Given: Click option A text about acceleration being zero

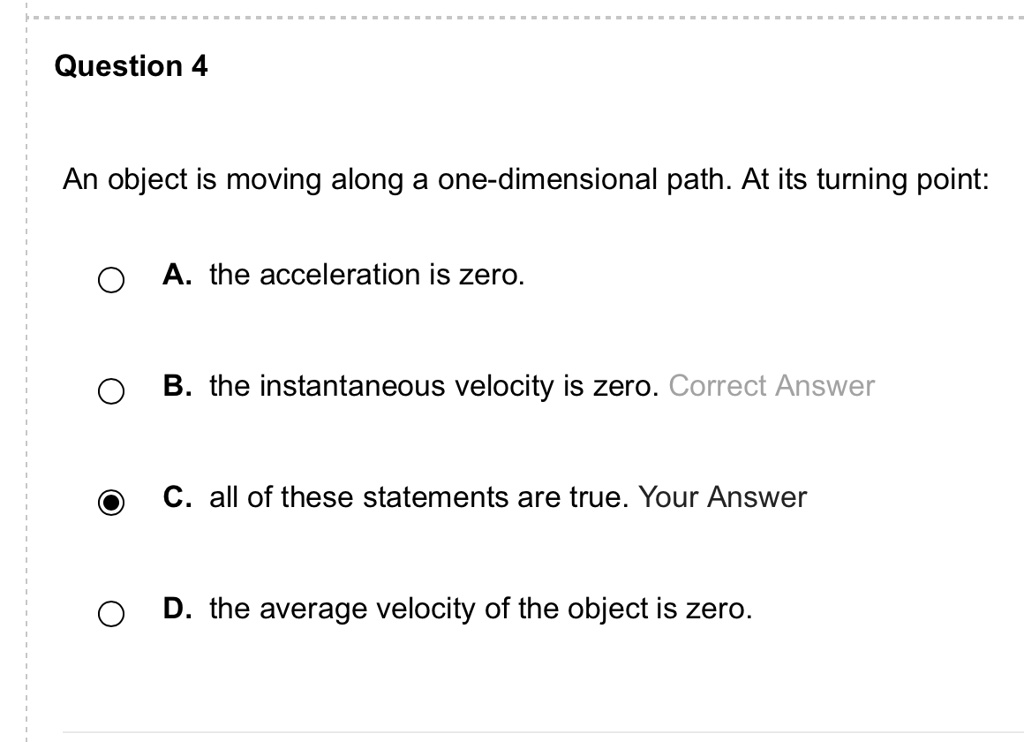Looking at the screenshot, I should 366,275.
